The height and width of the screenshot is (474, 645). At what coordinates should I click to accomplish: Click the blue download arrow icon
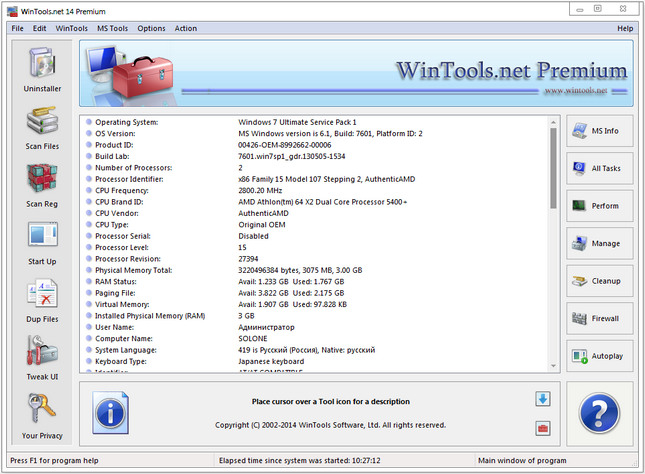542,399
